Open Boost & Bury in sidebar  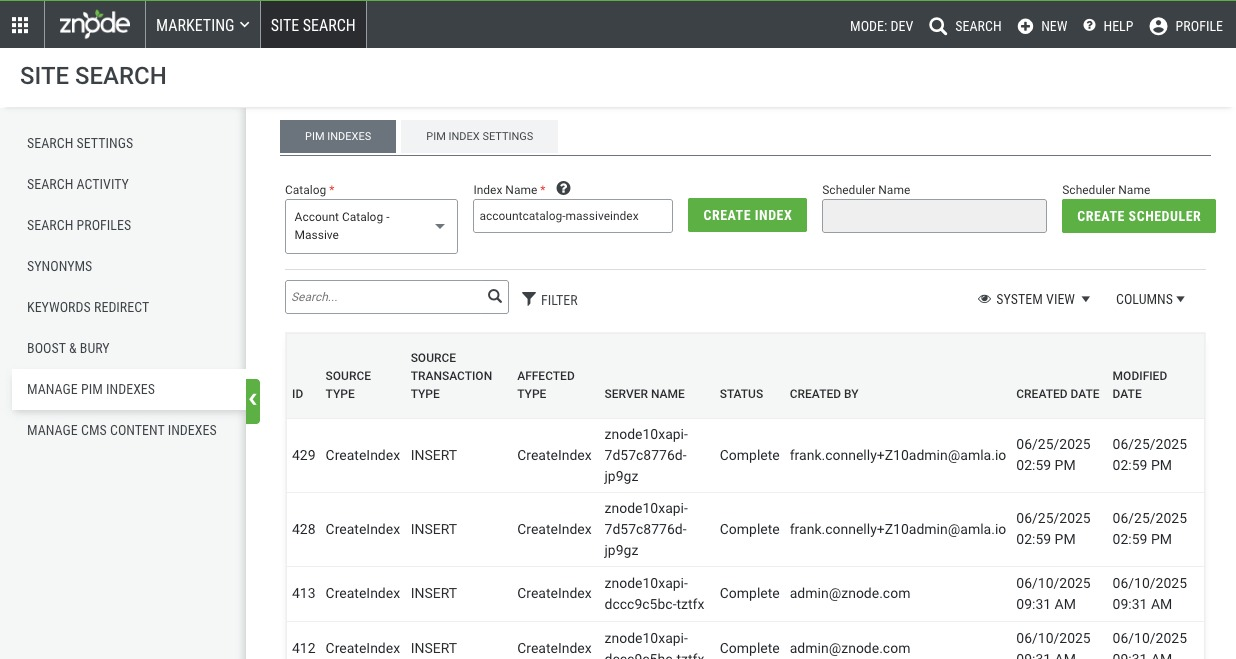(68, 348)
